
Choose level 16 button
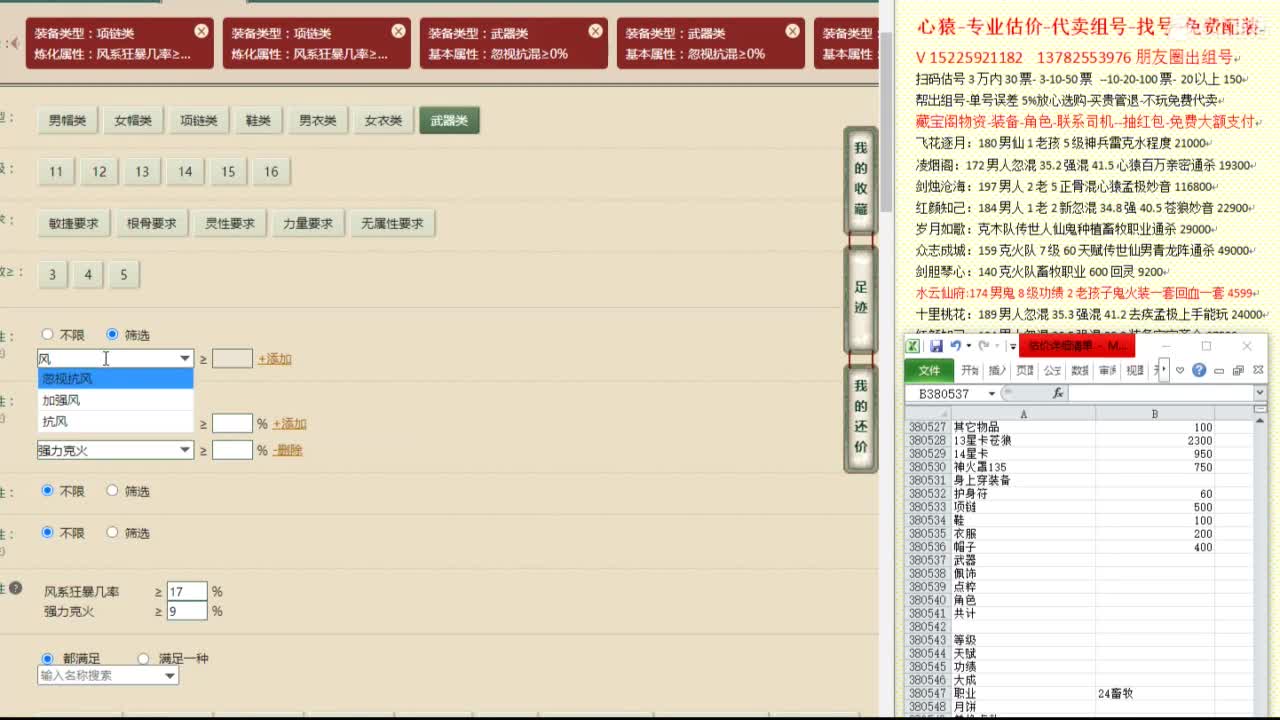point(271,172)
